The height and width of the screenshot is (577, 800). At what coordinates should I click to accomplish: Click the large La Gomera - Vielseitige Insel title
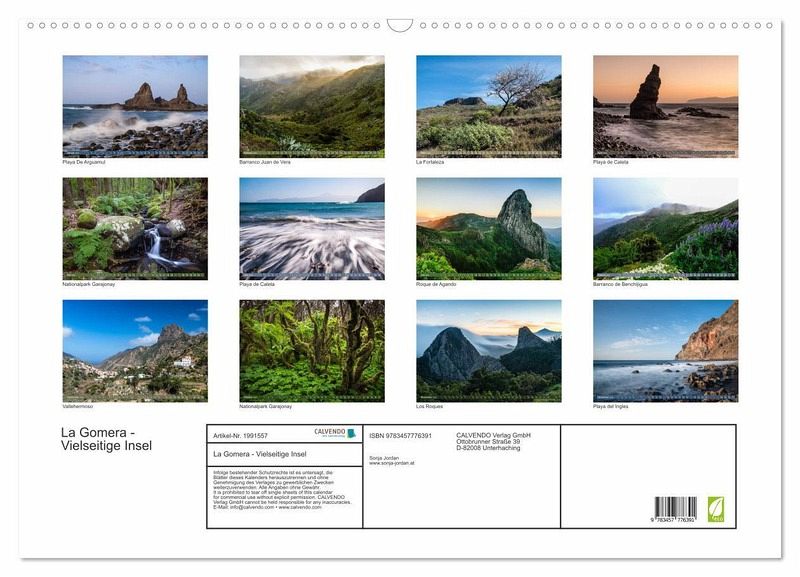[107, 439]
